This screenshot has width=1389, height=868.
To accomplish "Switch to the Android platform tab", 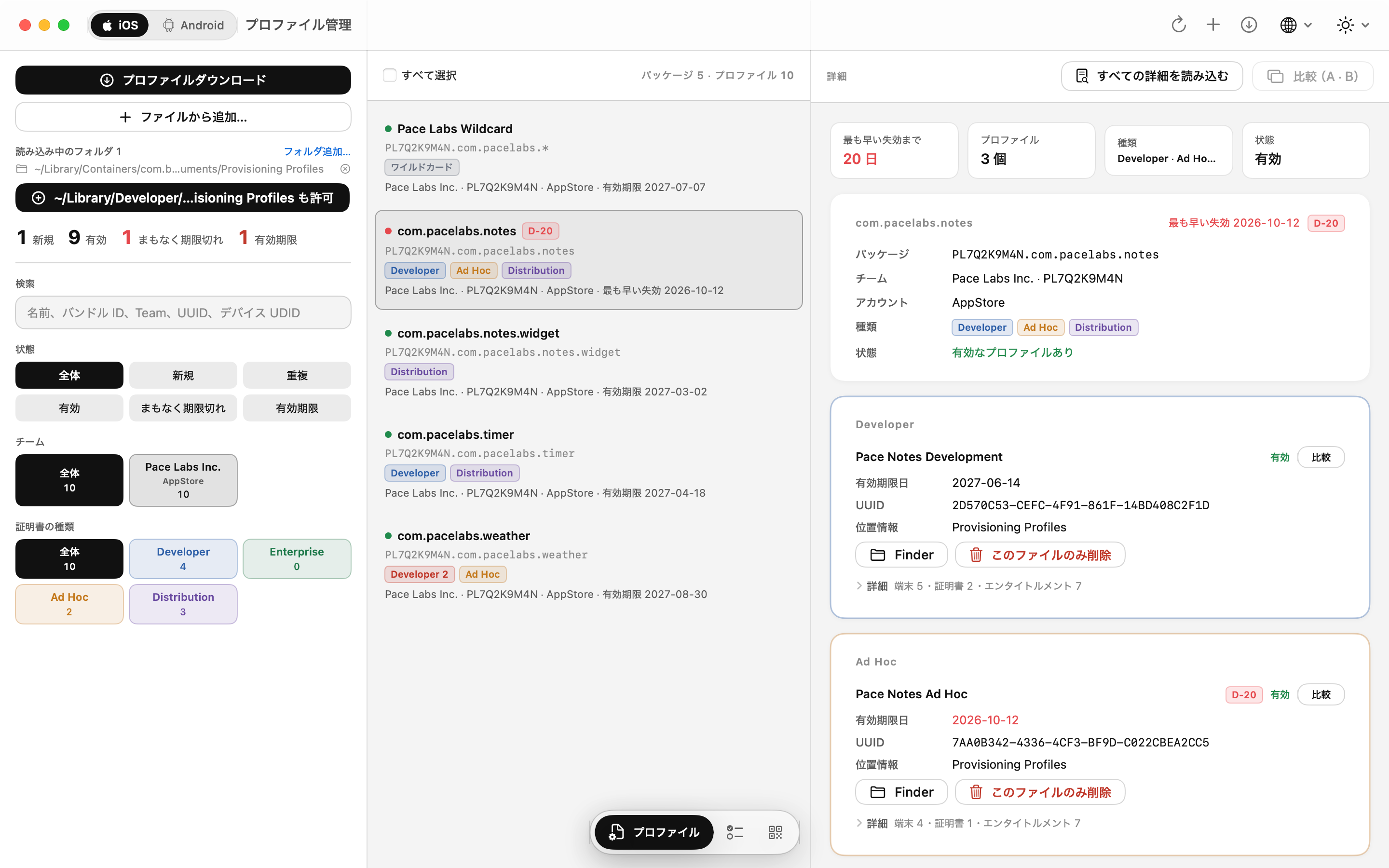I will point(193,25).
